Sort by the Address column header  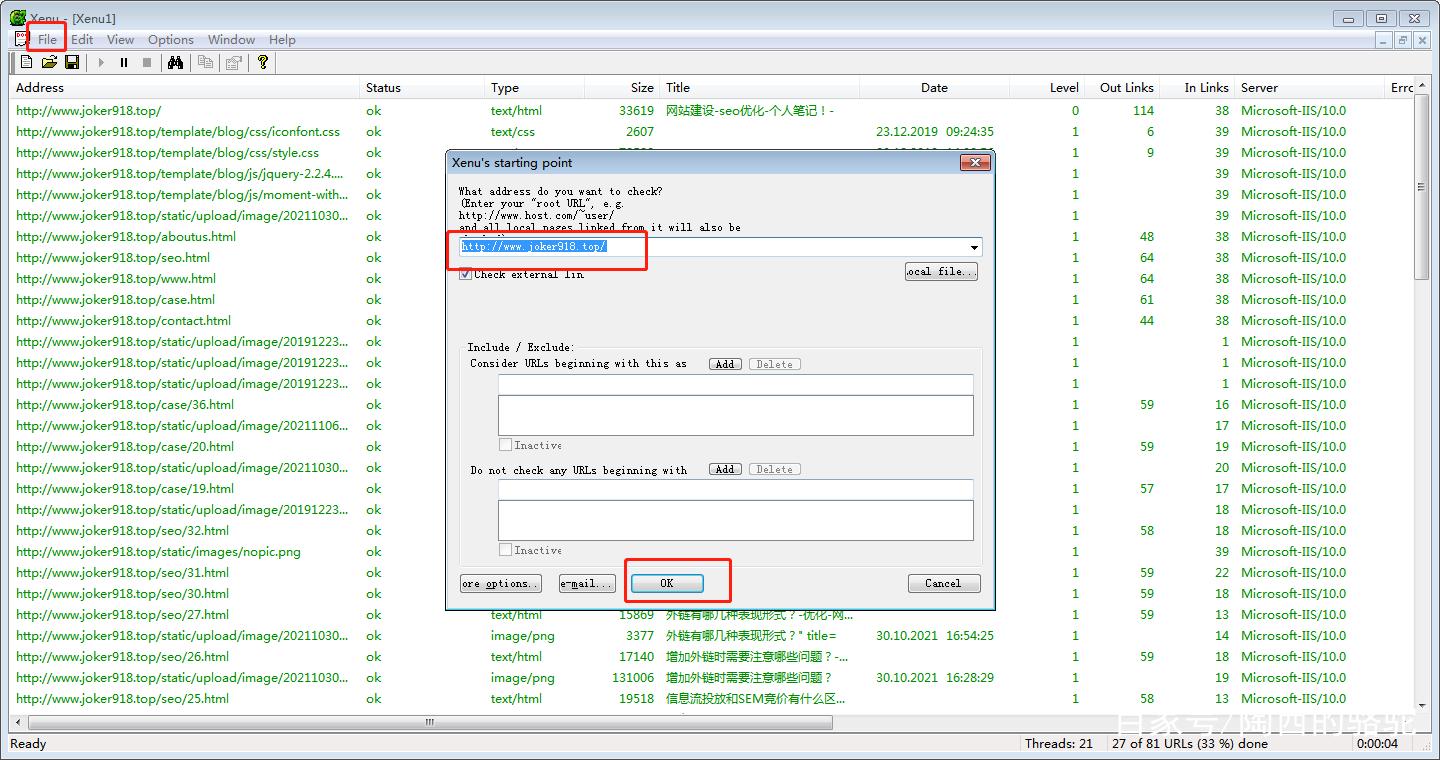coord(185,88)
